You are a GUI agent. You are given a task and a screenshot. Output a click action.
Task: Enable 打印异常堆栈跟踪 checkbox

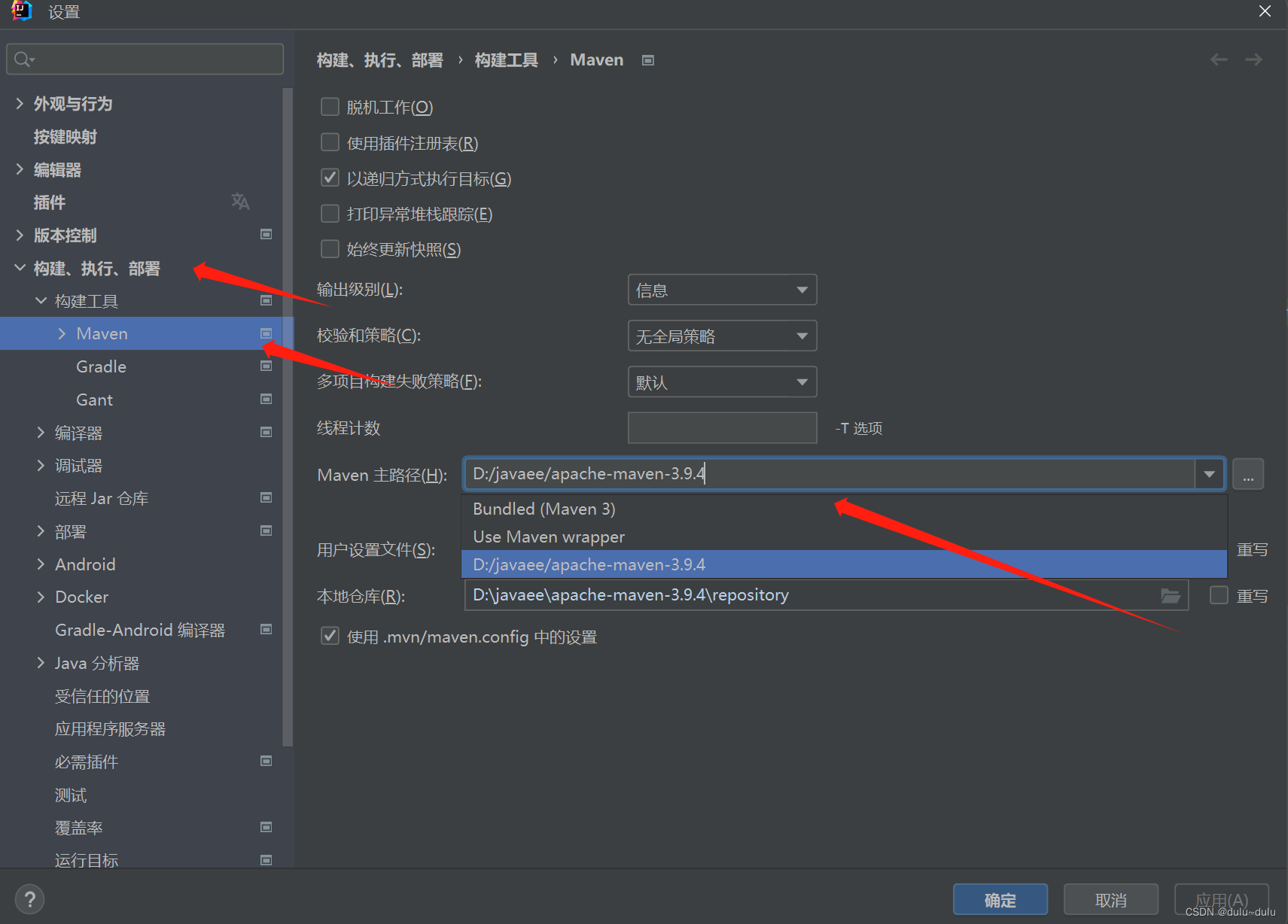330,214
